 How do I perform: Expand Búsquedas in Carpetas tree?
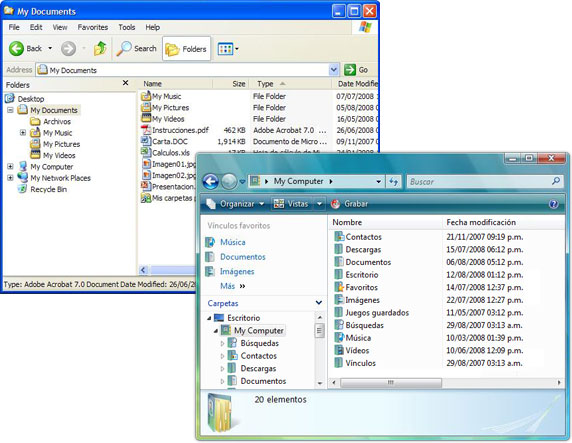point(222,343)
